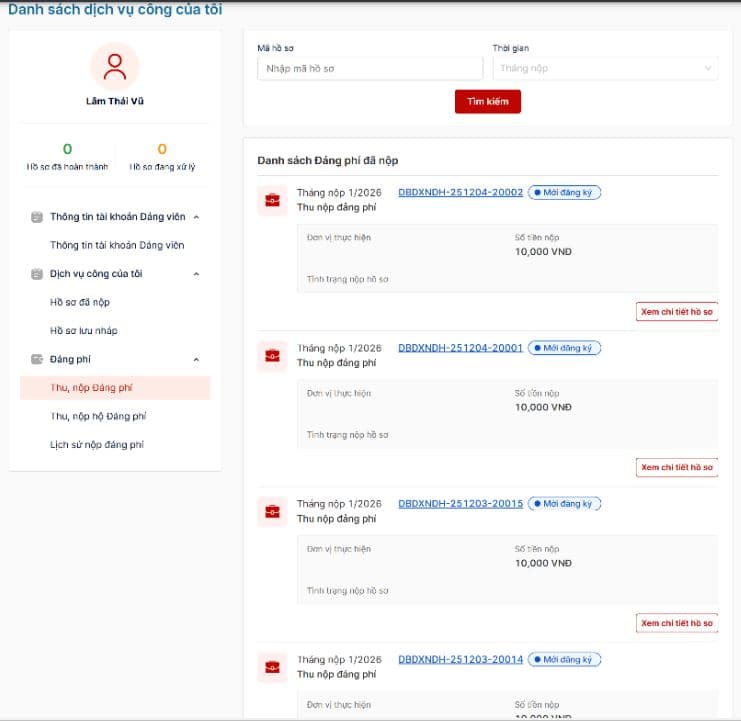Viewport: 741px width, 721px height.
Task: Collapse the Dịch vụ công của tôi section
Action: point(197,274)
